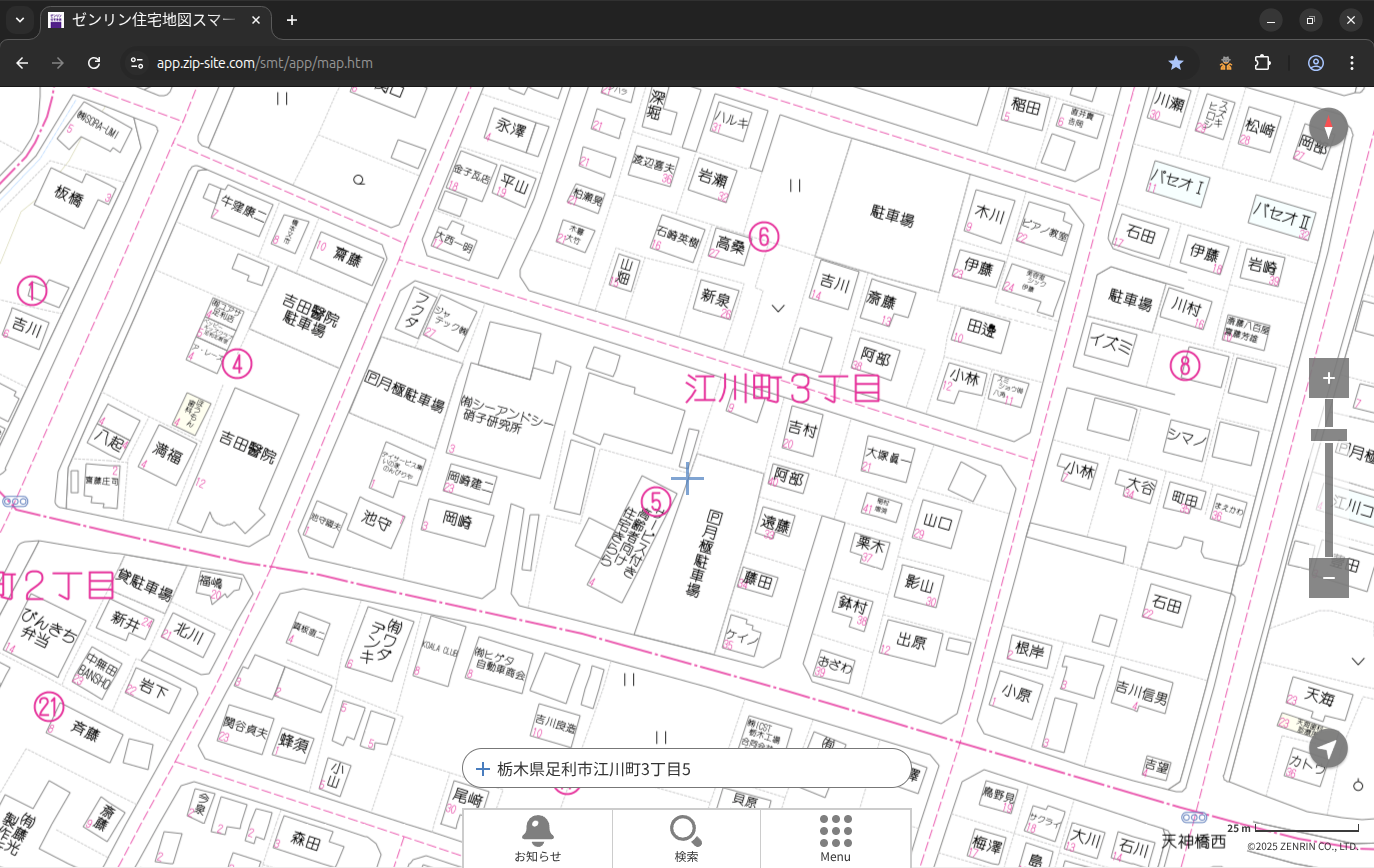1374x868 pixels.
Task: Click the URL address field
Action: pyautogui.click(x=600, y=63)
